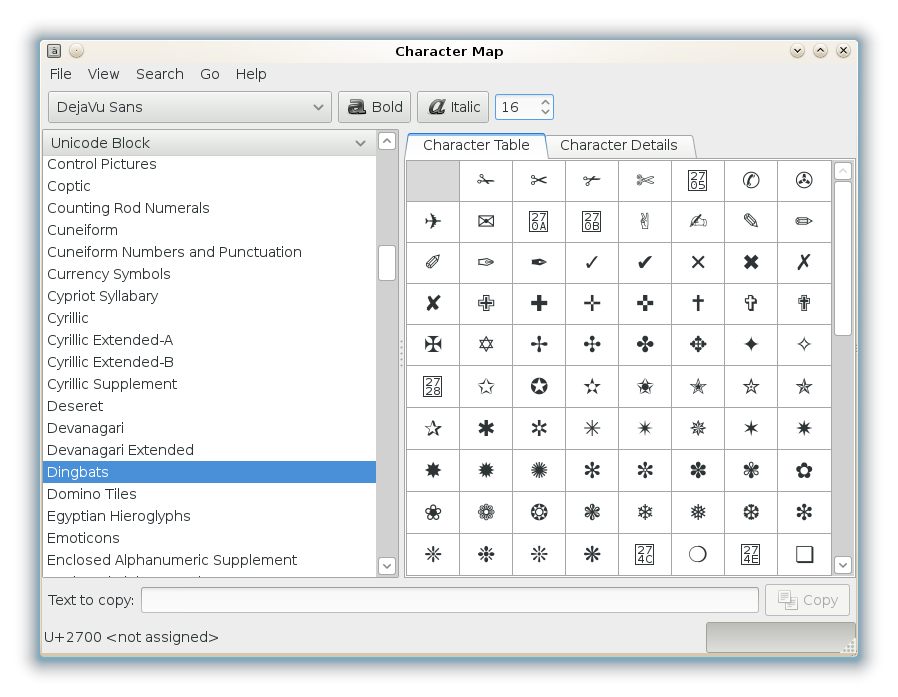
Task: Click the white square glyph in the last row
Action: click(803, 554)
